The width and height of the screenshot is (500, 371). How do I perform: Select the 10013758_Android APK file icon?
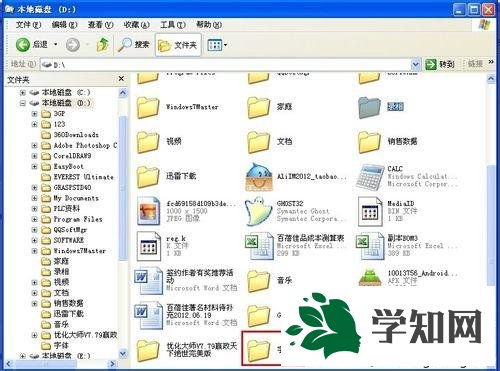[x=370, y=277]
